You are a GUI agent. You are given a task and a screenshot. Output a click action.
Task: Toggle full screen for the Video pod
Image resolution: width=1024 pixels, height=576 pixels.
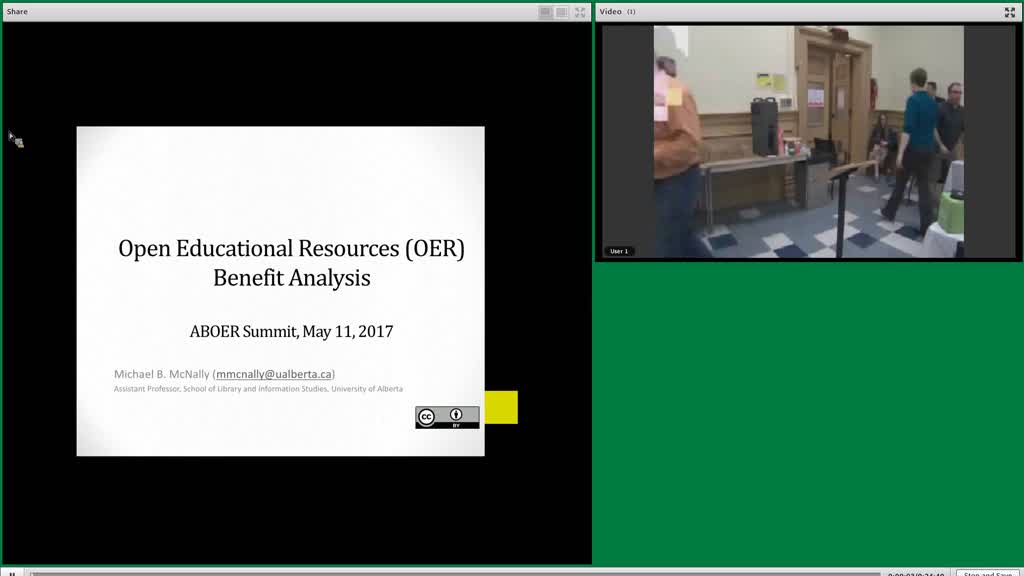click(1010, 12)
